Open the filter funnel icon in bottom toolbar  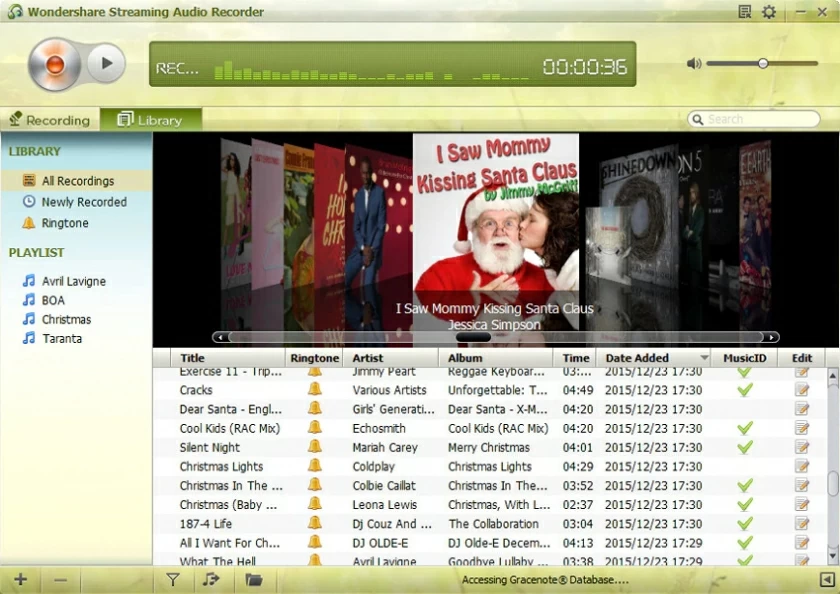(172, 579)
